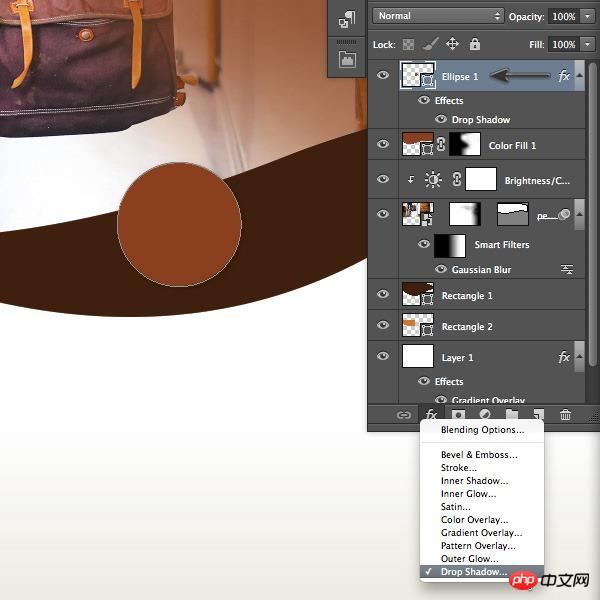Screen dimensions: 600x600
Task: Click the link layers icon
Action: pos(403,415)
